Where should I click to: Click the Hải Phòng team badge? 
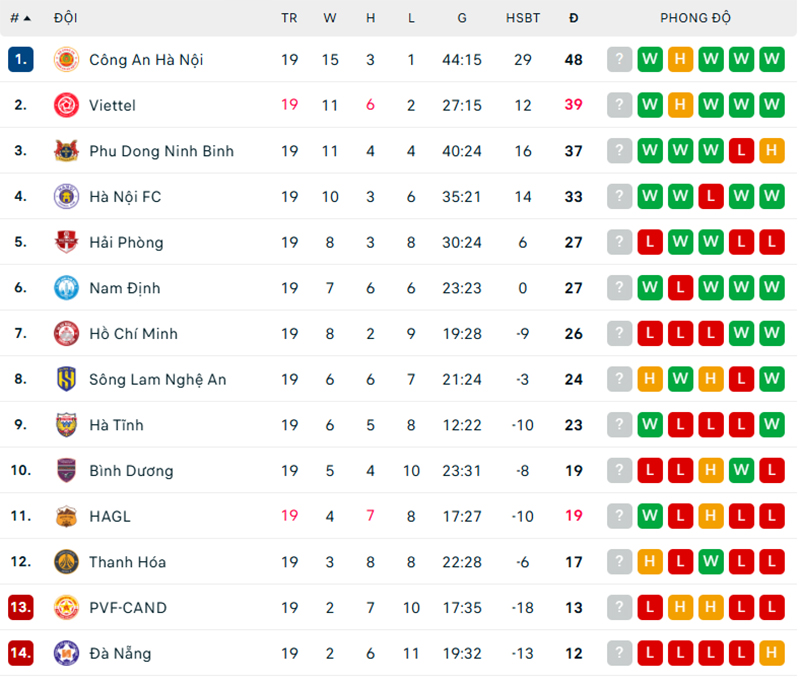point(66,242)
